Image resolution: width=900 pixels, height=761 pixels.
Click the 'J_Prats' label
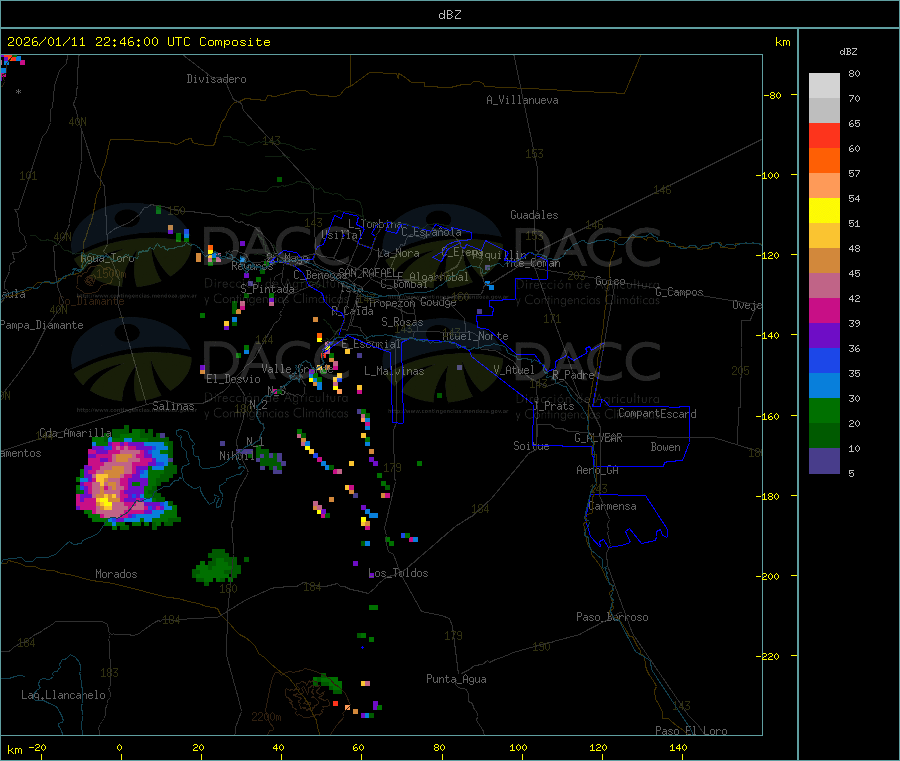554,406
